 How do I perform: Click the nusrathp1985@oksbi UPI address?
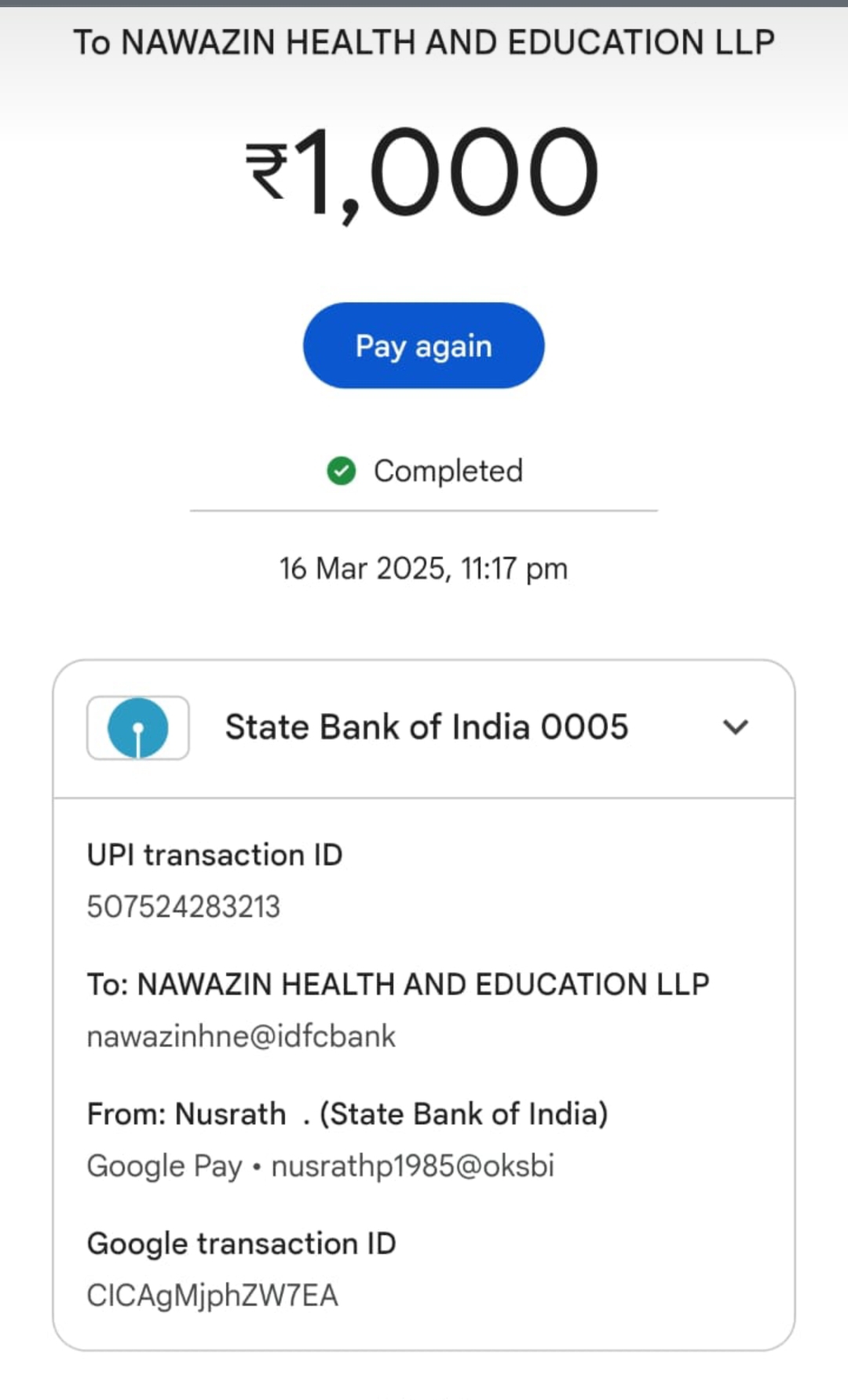(413, 1166)
